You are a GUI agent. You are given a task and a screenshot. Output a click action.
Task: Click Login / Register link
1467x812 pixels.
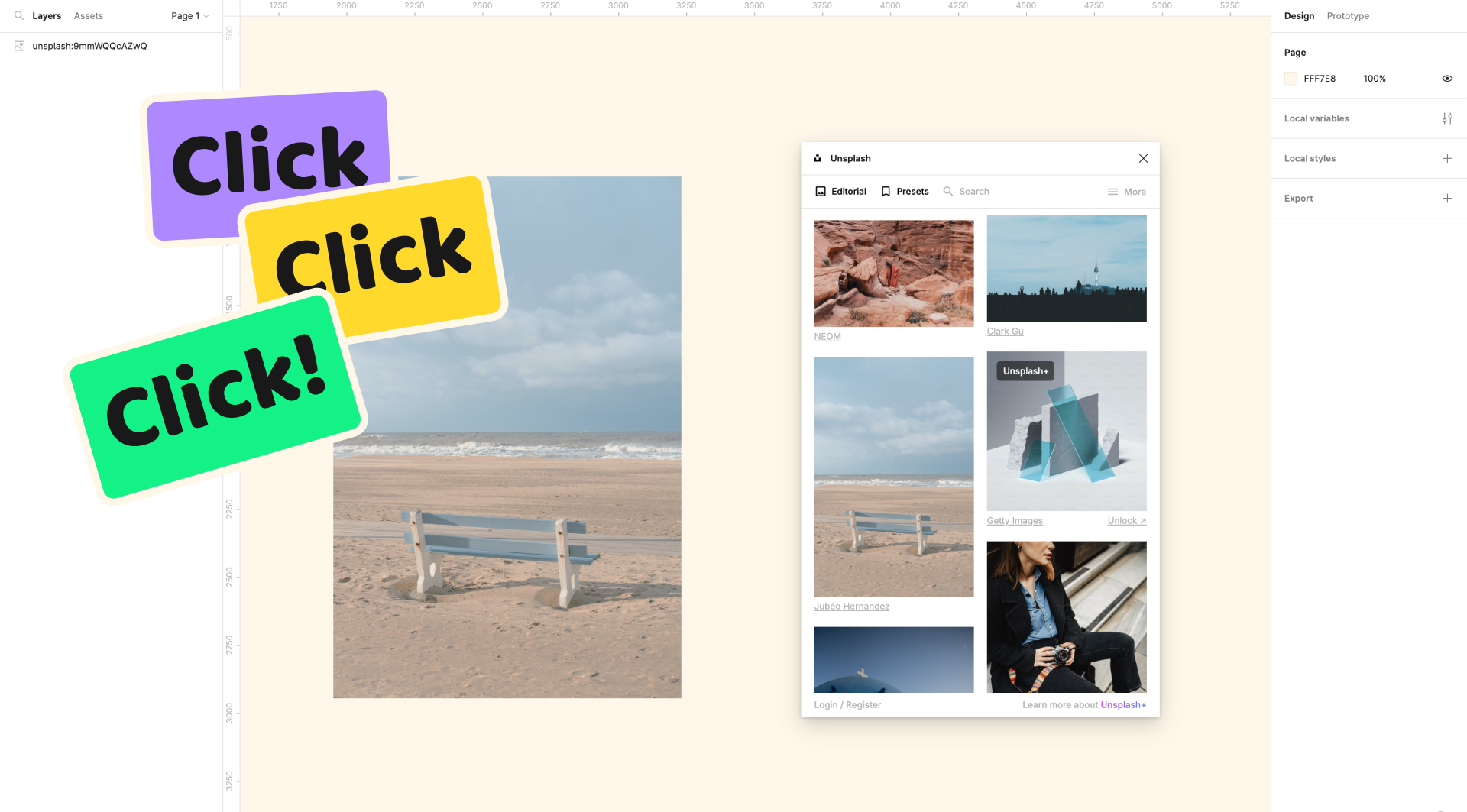tap(847, 705)
